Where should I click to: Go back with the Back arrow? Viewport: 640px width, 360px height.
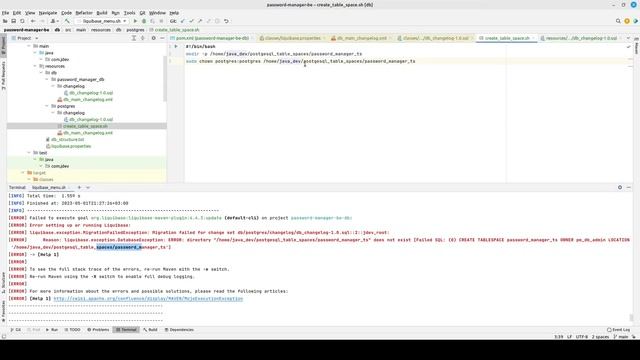33,21
